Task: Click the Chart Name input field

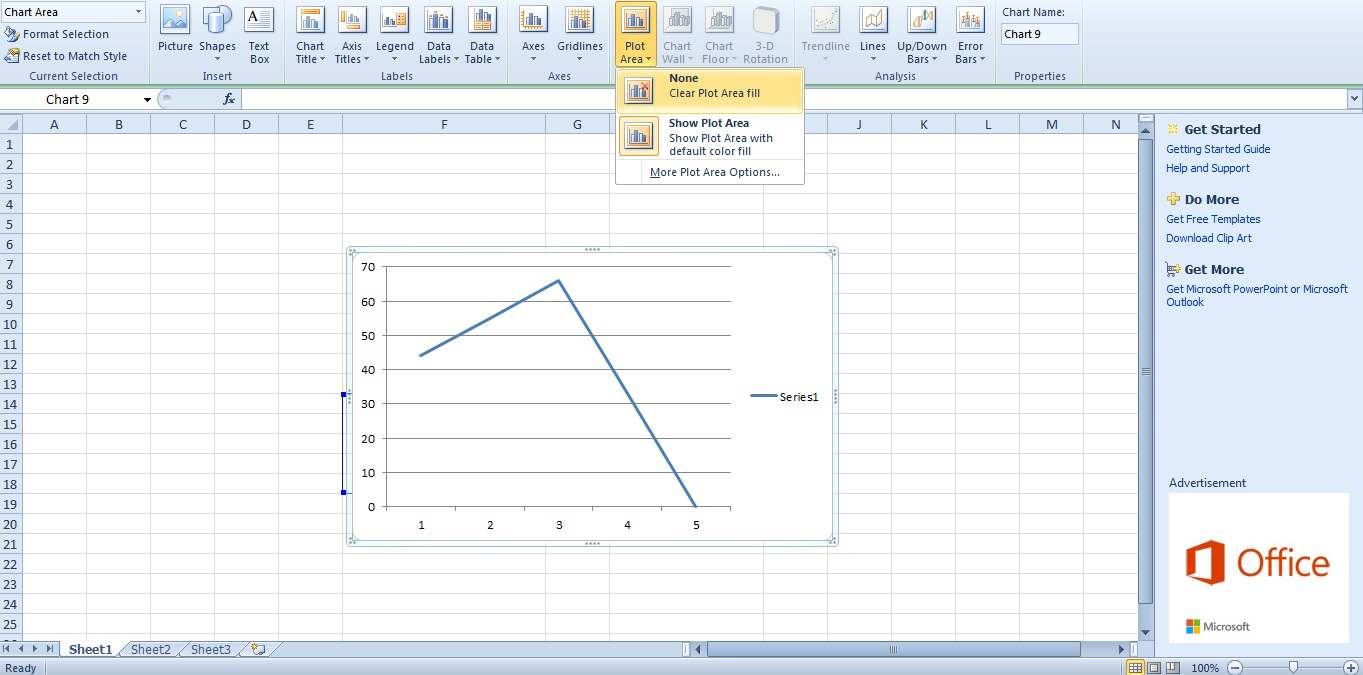Action: point(1039,32)
